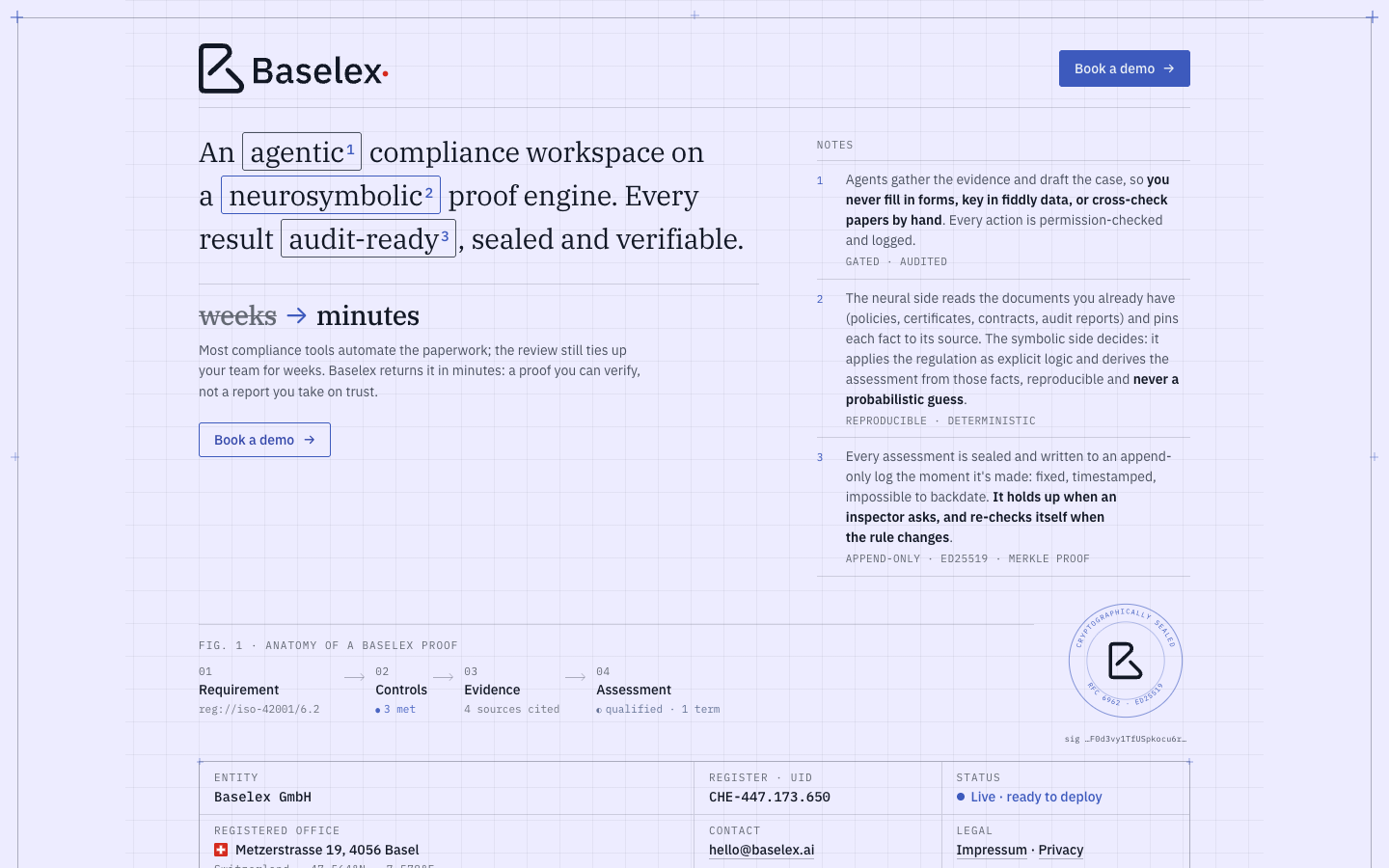
Task: Click the NOTES heading
Action: pyautogui.click(x=834, y=145)
